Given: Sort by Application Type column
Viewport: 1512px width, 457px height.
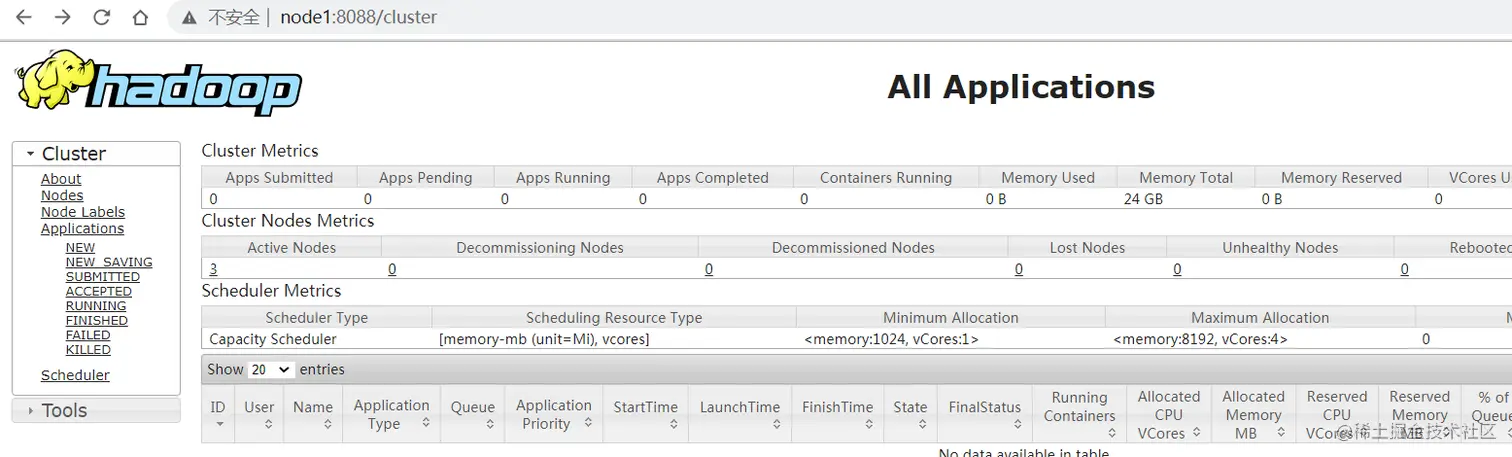Looking at the screenshot, I should click(x=392, y=414).
